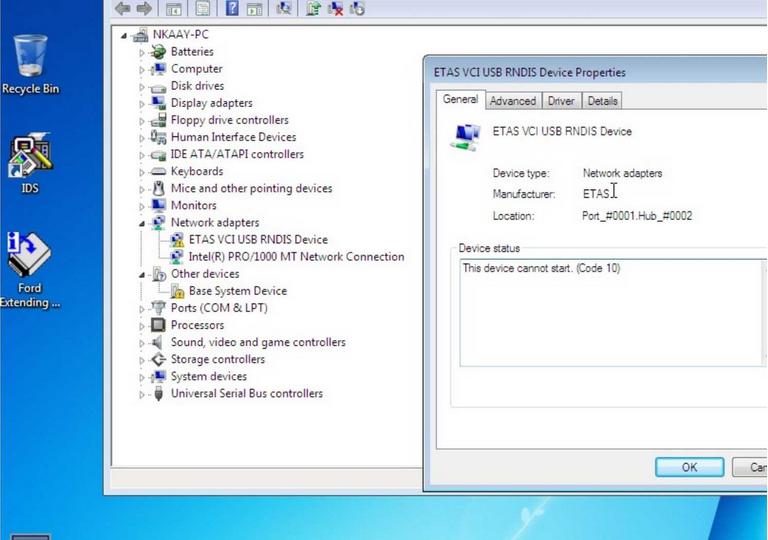768x540 pixels.
Task: Select the Ford Extending desktop shortcut
Action: 30,262
